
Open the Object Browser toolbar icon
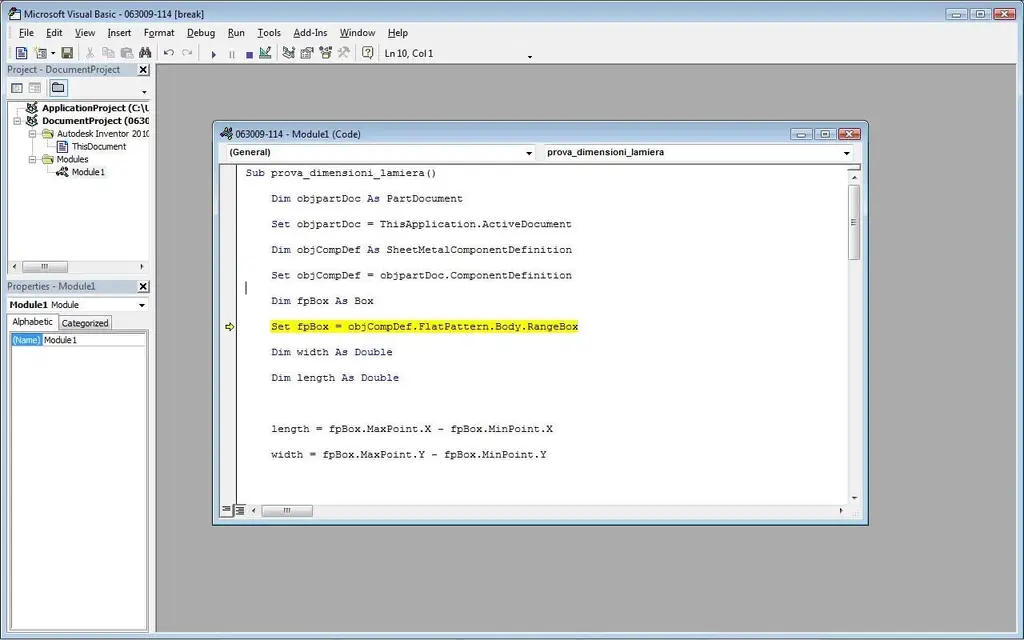click(325, 53)
